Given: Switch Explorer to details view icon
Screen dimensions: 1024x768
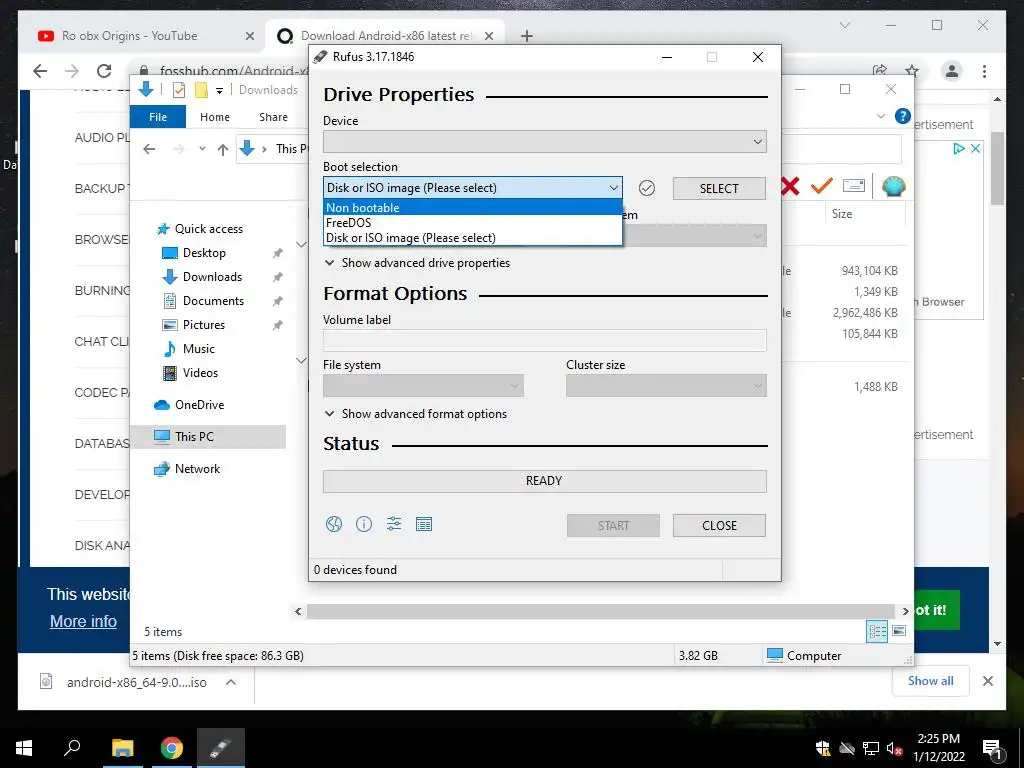Looking at the screenshot, I should point(877,631).
